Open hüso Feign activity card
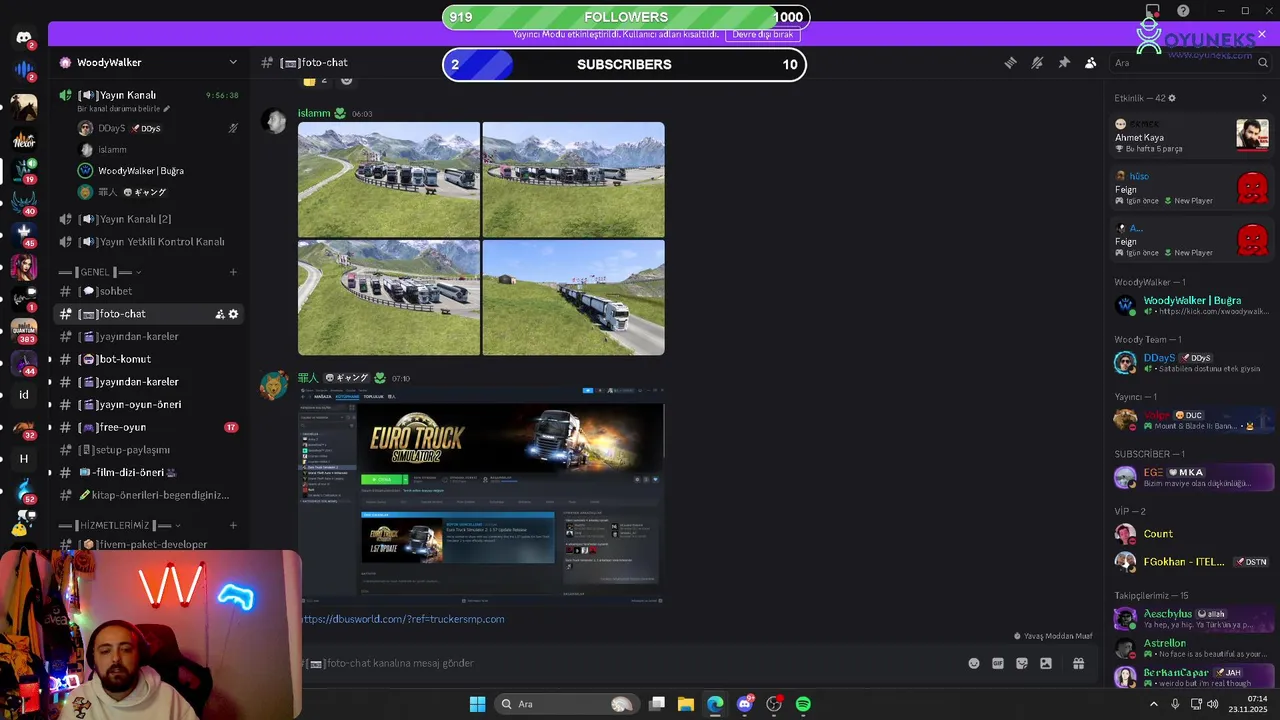Screen dimensions: 1280x720 pos(1192,188)
